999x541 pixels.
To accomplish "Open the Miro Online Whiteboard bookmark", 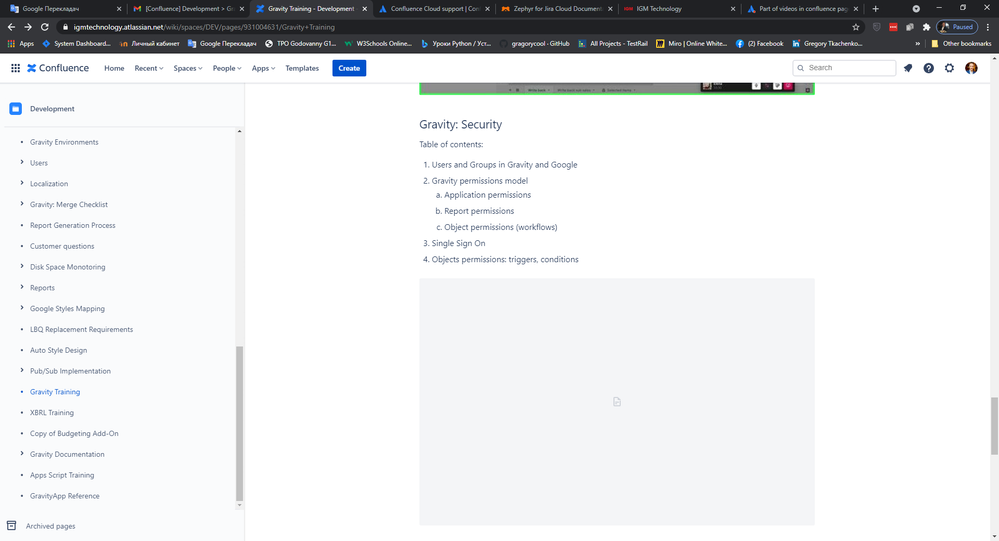I will (x=691, y=43).
